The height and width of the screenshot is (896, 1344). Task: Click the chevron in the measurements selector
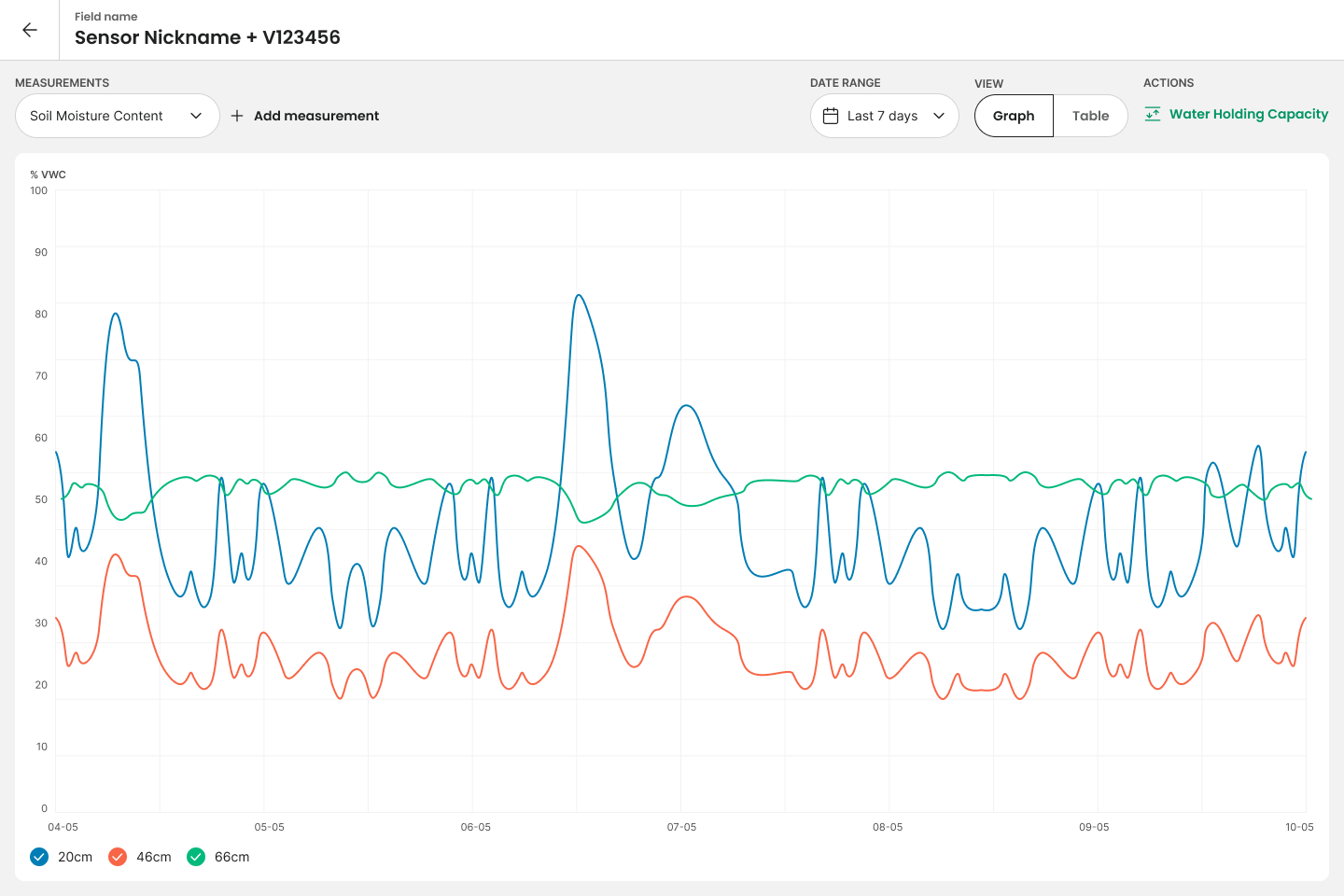coord(196,116)
